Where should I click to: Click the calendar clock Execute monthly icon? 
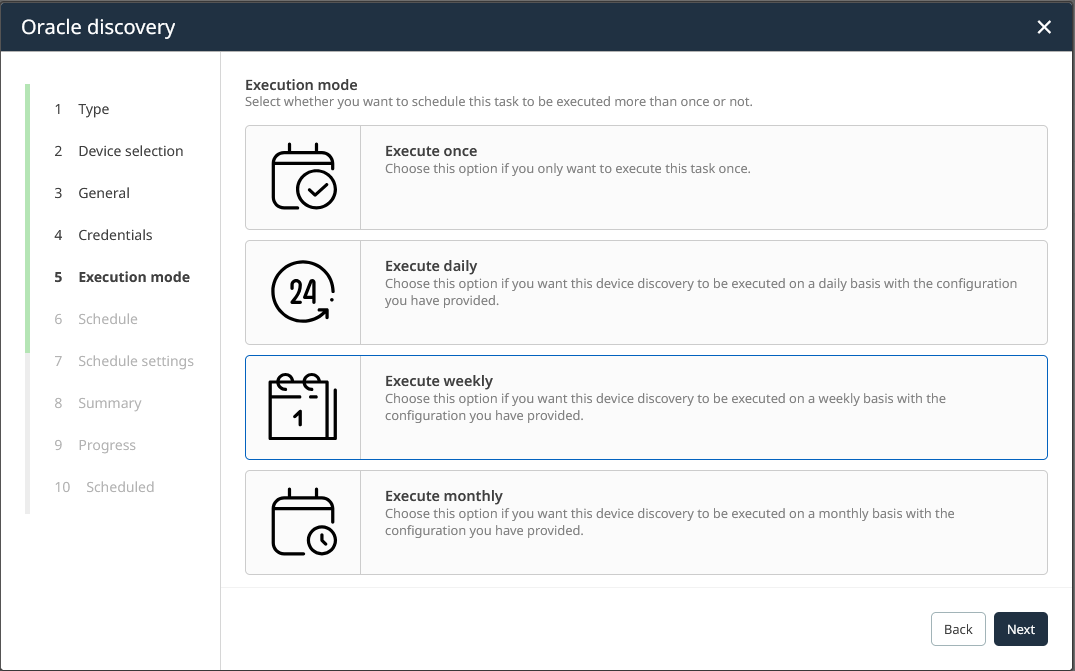click(303, 522)
